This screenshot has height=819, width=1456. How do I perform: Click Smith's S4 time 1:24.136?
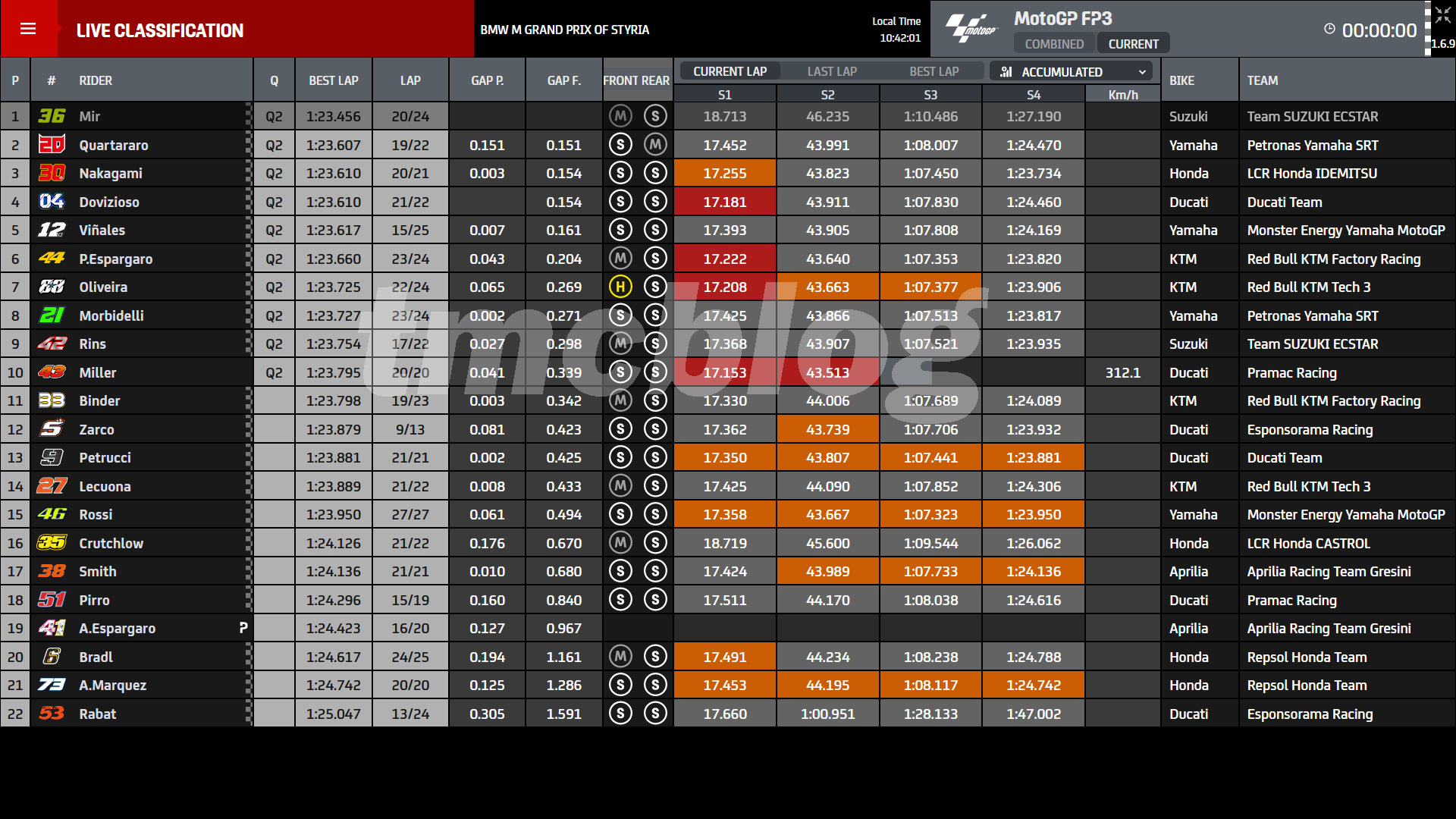coord(1034,571)
